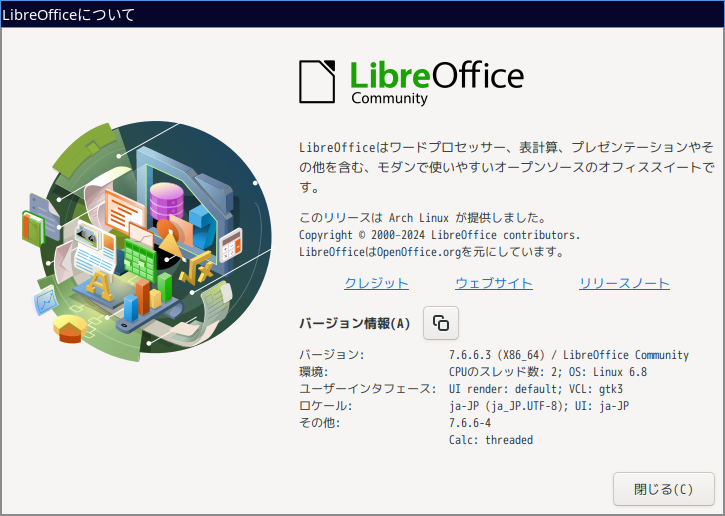Click the ロケール: label
Image resolution: width=725 pixels, height=516 pixels.
[x=326, y=406]
